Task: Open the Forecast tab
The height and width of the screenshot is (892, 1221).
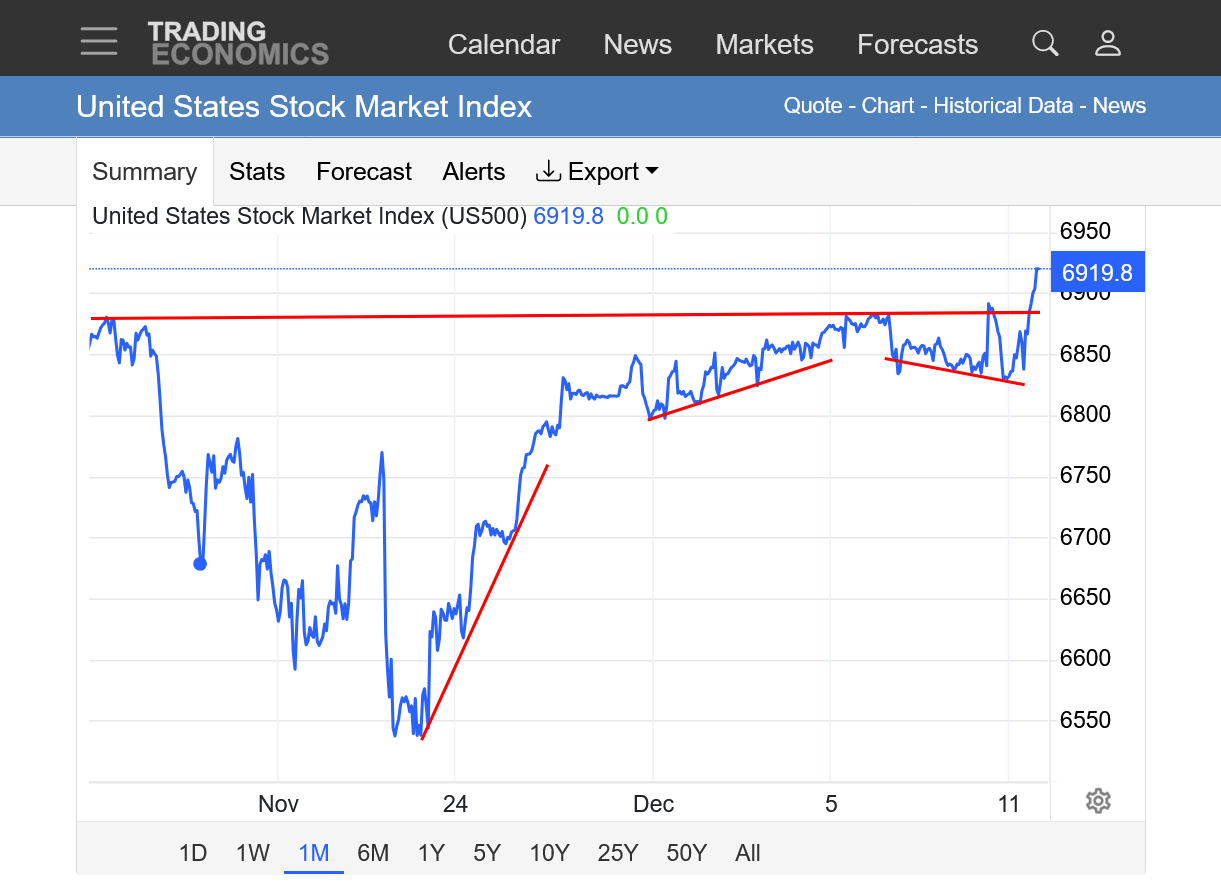Action: point(364,172)
